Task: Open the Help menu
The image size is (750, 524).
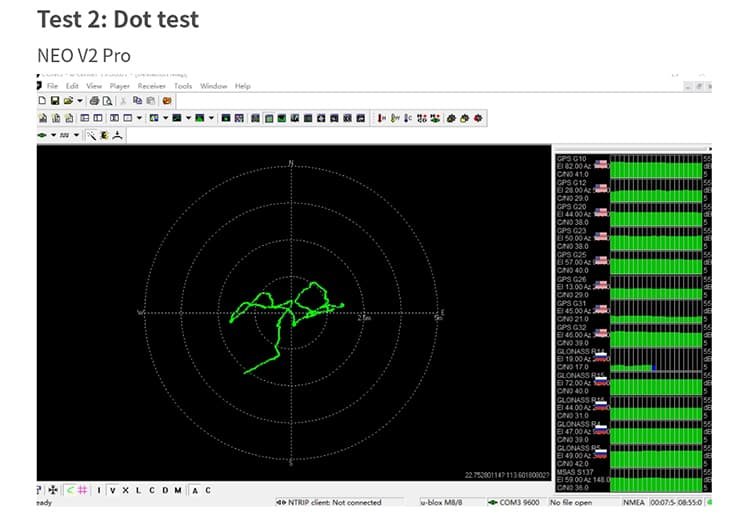Action: (x=243, y=86)
